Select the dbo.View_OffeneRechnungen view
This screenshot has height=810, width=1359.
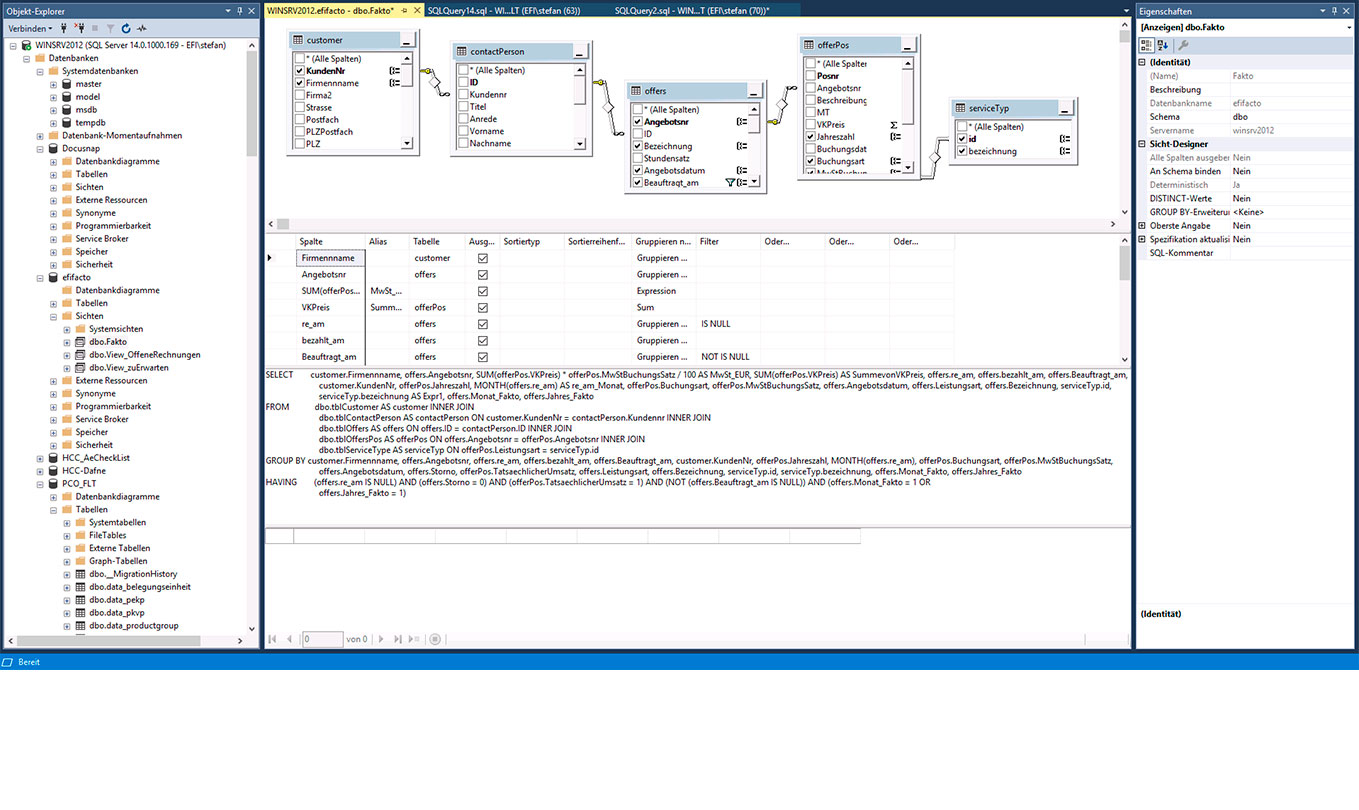143,355
